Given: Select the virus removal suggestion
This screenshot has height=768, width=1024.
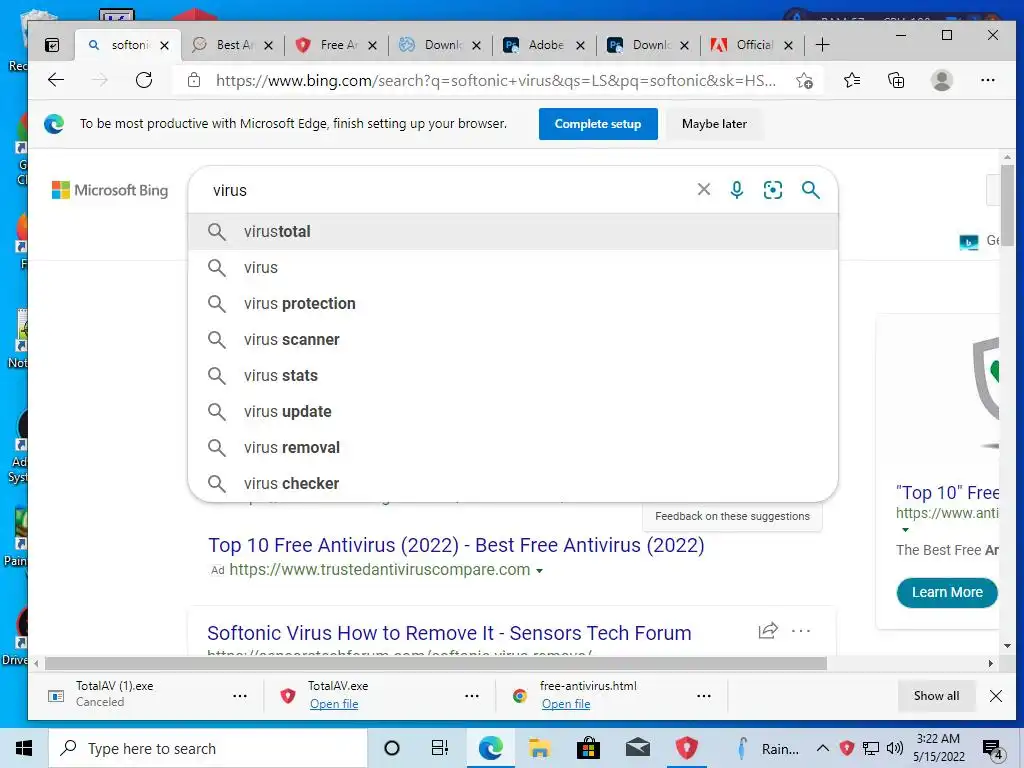Looking at the screenshot, I should 513,447.
